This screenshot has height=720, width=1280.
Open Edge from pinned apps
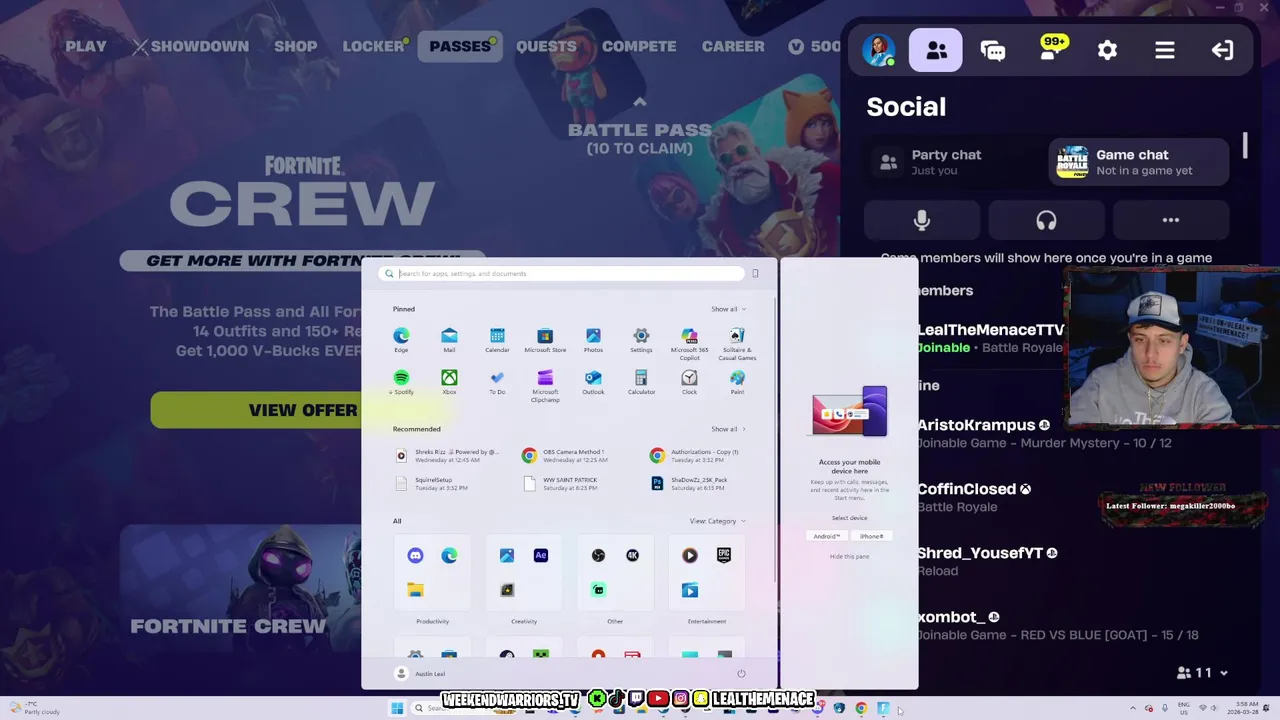click(401, 339)
